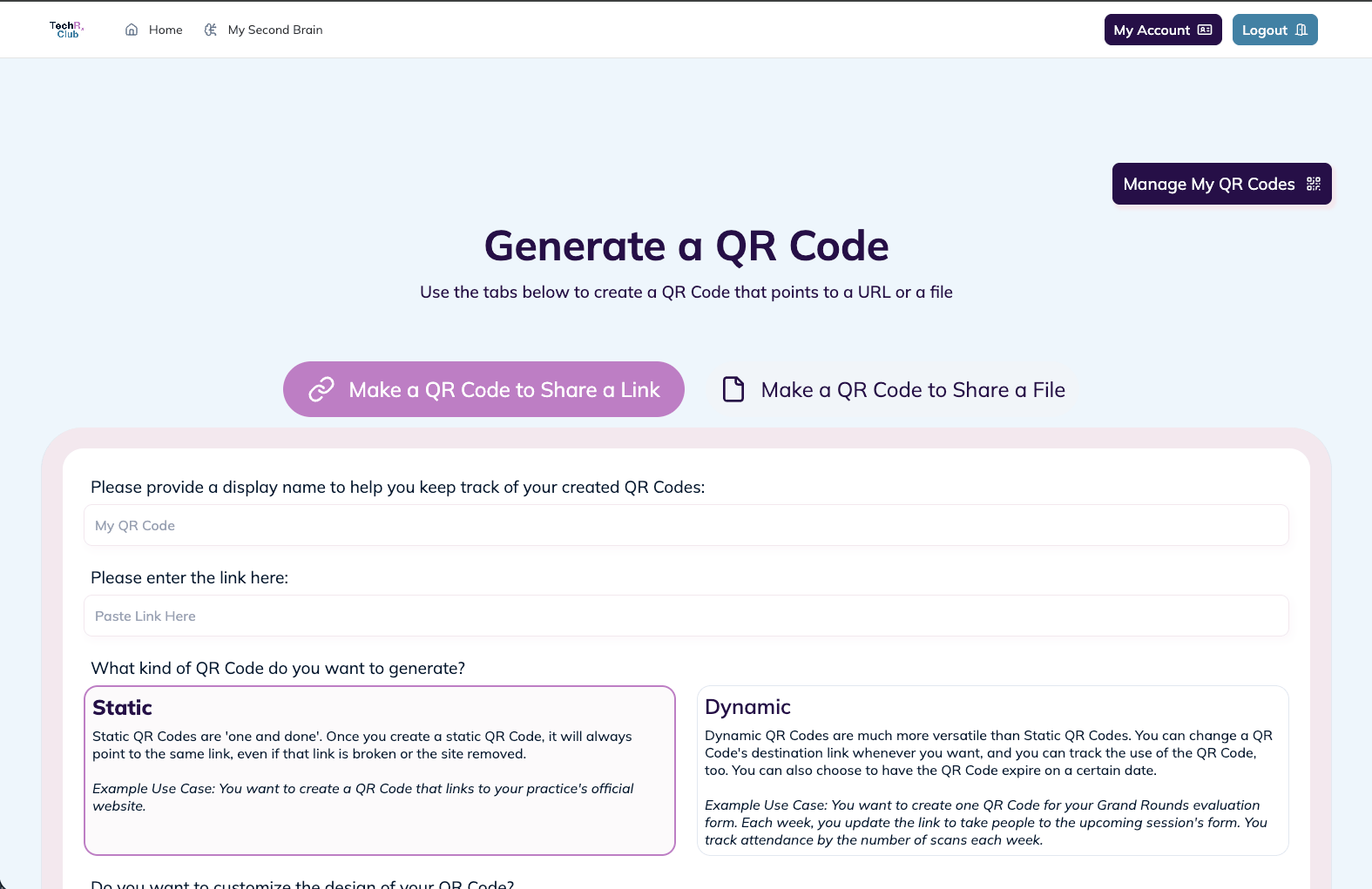Open My Second Brain link
Screen dimensions: 1372x889
coord(275,30)
